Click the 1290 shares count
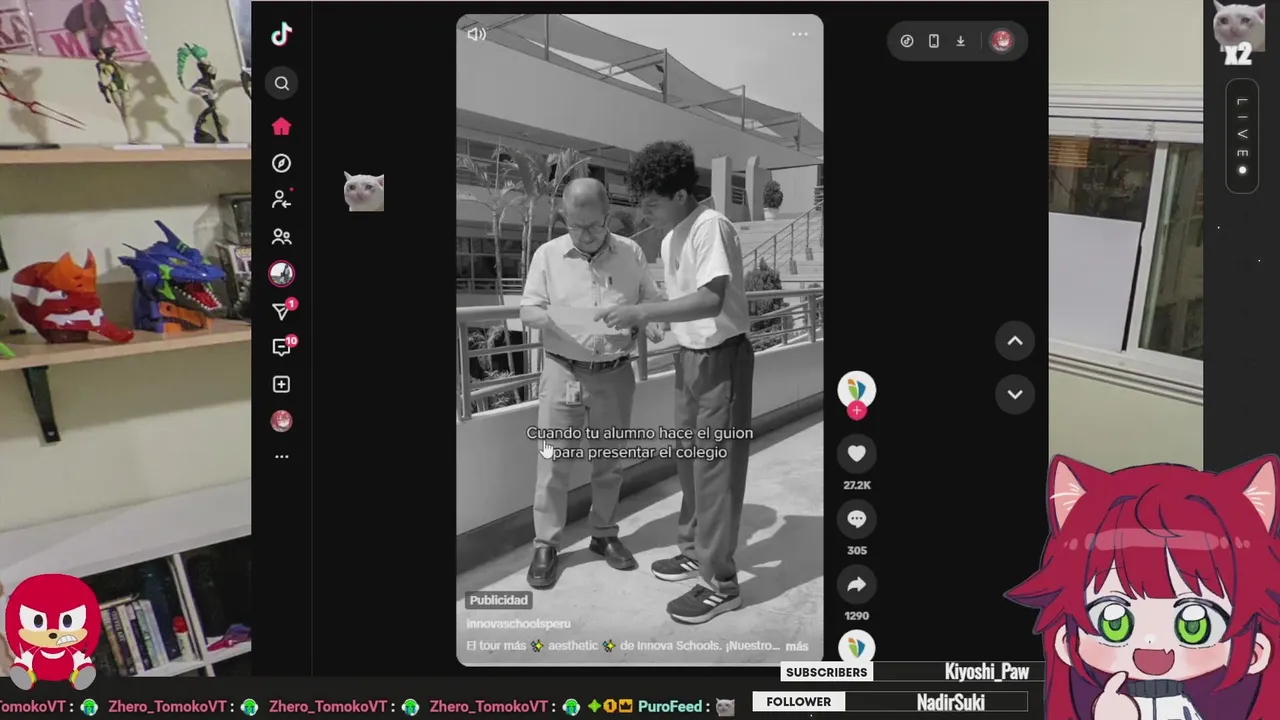1280x720 pixels. (856, 616)
